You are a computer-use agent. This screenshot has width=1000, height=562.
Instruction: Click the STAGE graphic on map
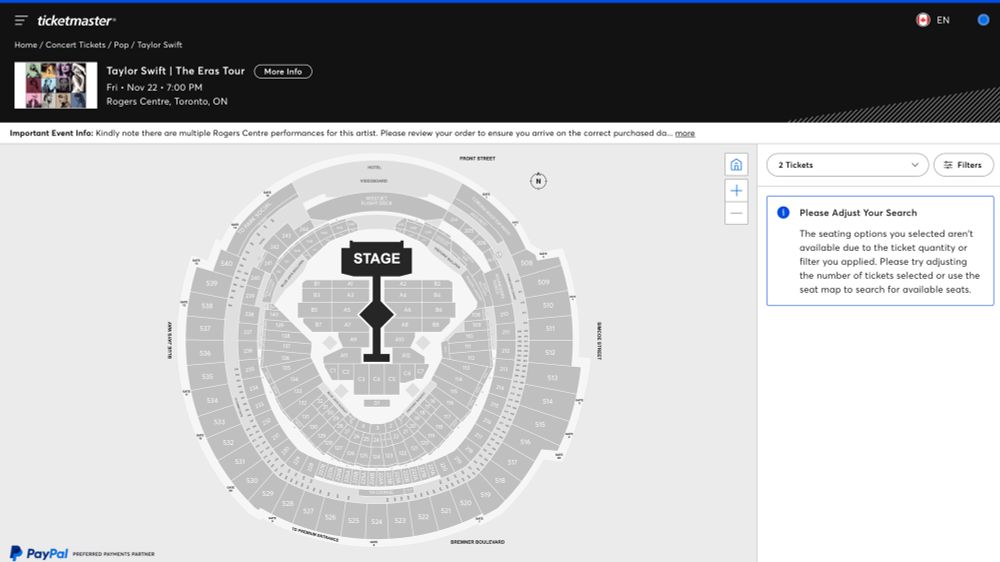(x=376, y=258)
